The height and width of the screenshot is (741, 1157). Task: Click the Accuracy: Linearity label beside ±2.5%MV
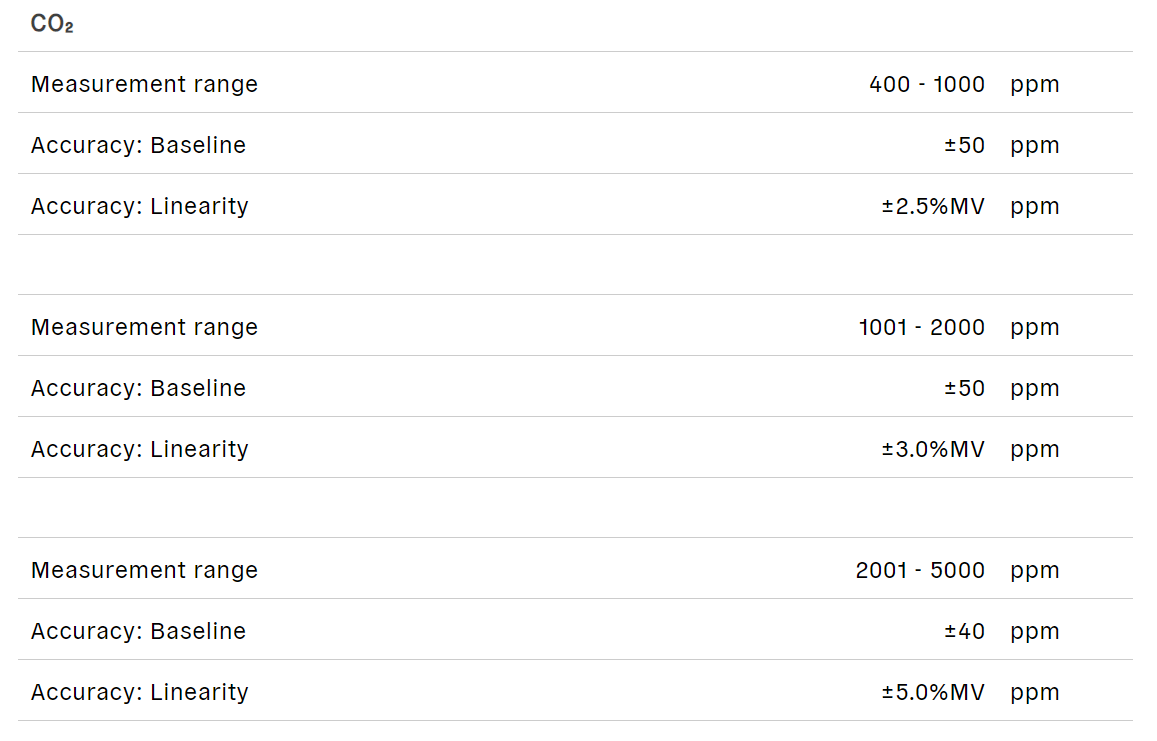(x=139, y=206)
